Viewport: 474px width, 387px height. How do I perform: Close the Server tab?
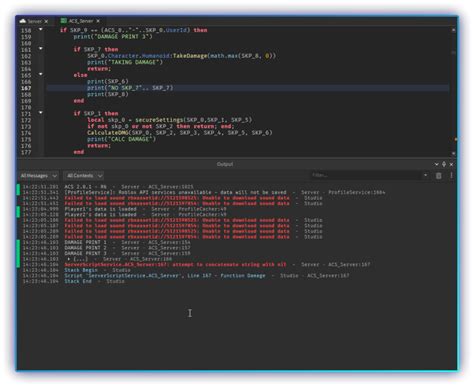[x=46, y=21]
